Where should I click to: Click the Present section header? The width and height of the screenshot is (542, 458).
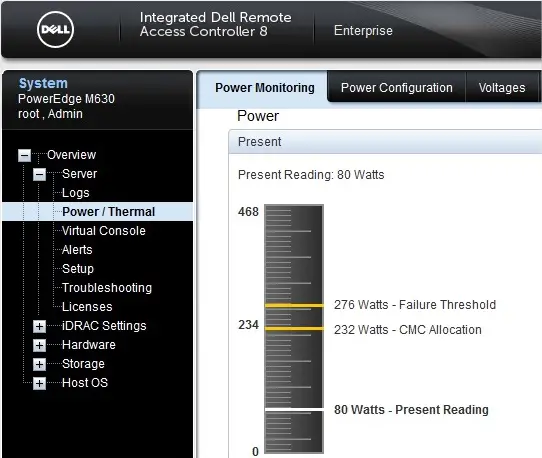coord(385,142)
